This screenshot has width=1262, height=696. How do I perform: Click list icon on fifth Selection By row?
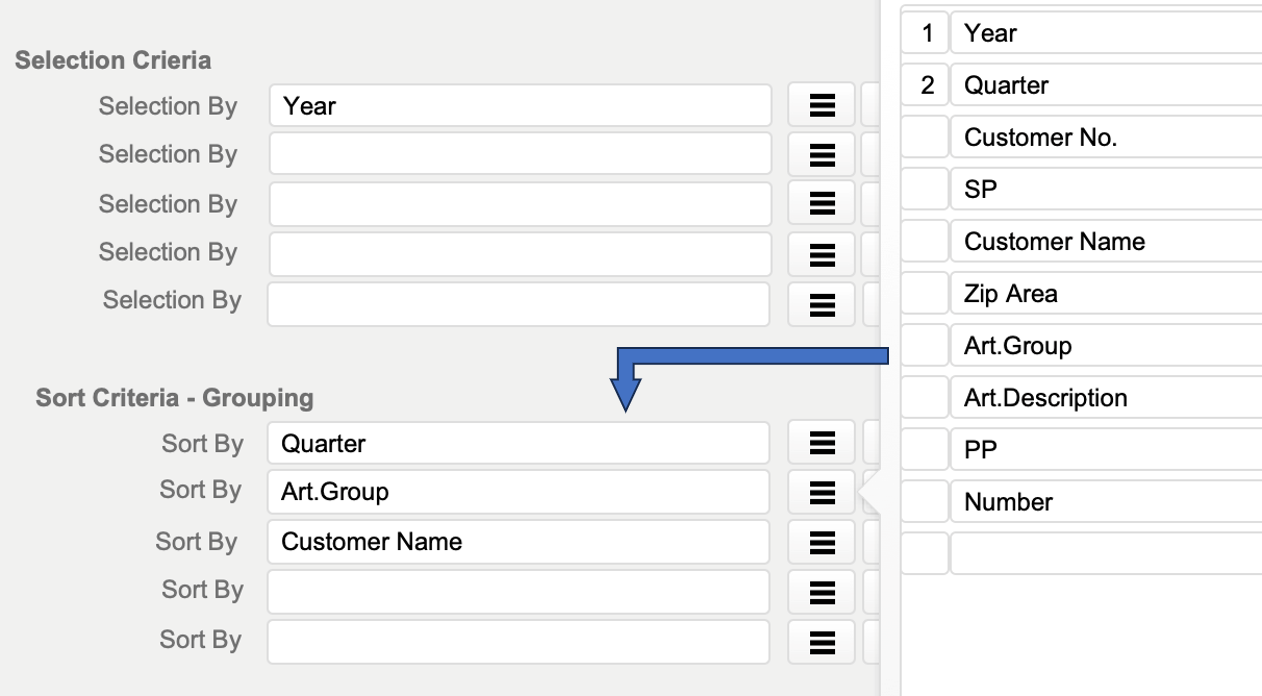point(821,303)
